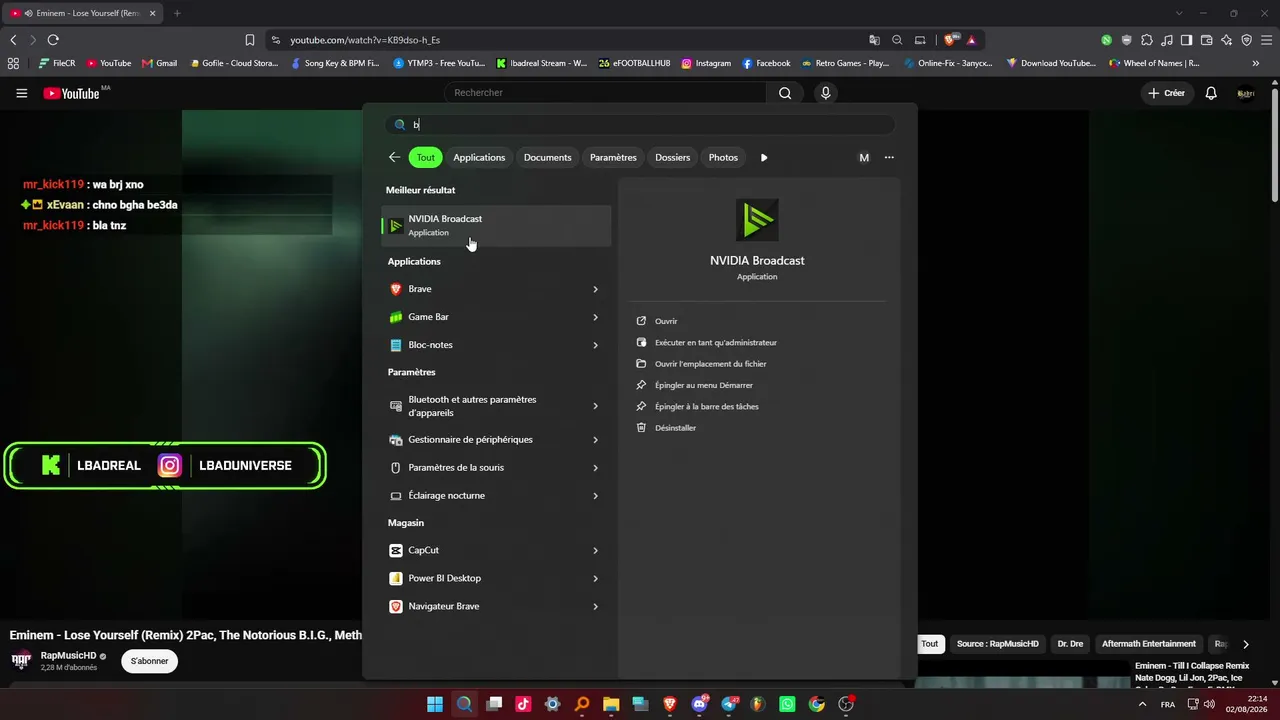
Task: Open Brave main menu hamburger
Action: point(1266,40)
